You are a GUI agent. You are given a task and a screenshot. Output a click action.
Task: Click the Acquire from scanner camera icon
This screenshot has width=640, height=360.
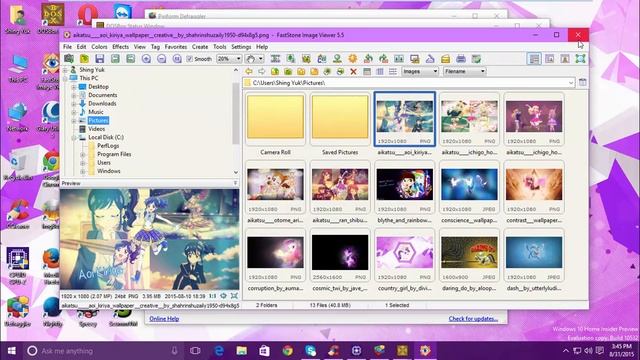[x=69, y=59]
